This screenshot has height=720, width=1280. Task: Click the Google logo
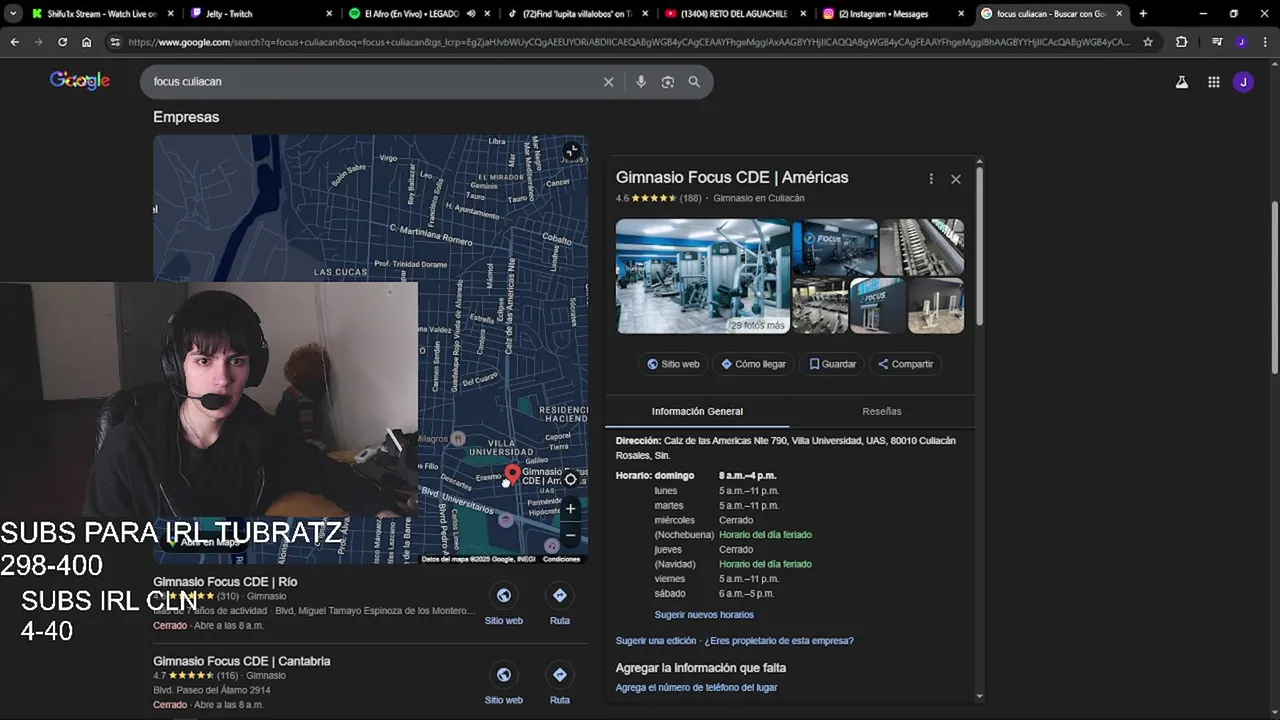coord(80,81)
